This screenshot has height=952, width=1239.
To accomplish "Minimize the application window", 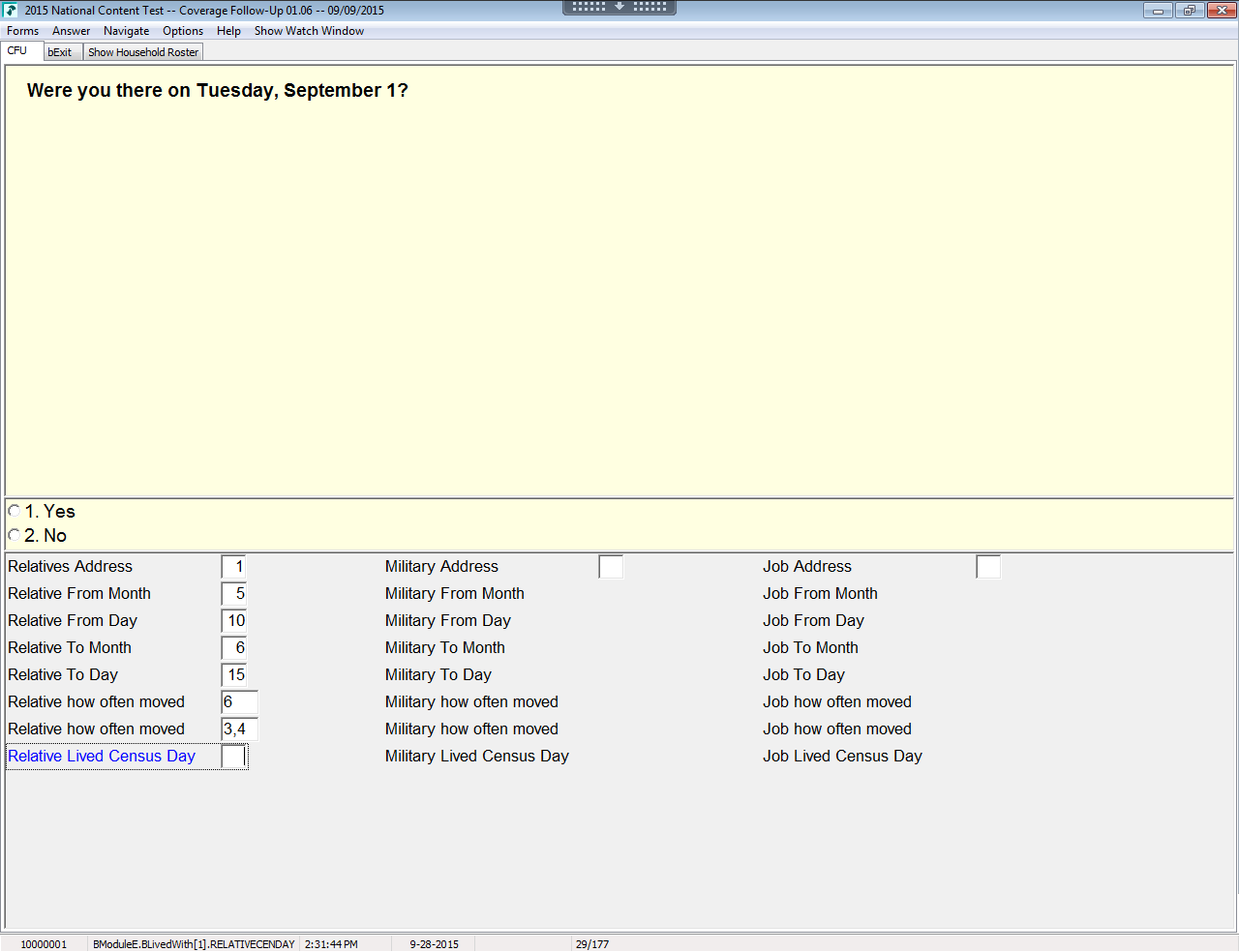I will 1158,11.
